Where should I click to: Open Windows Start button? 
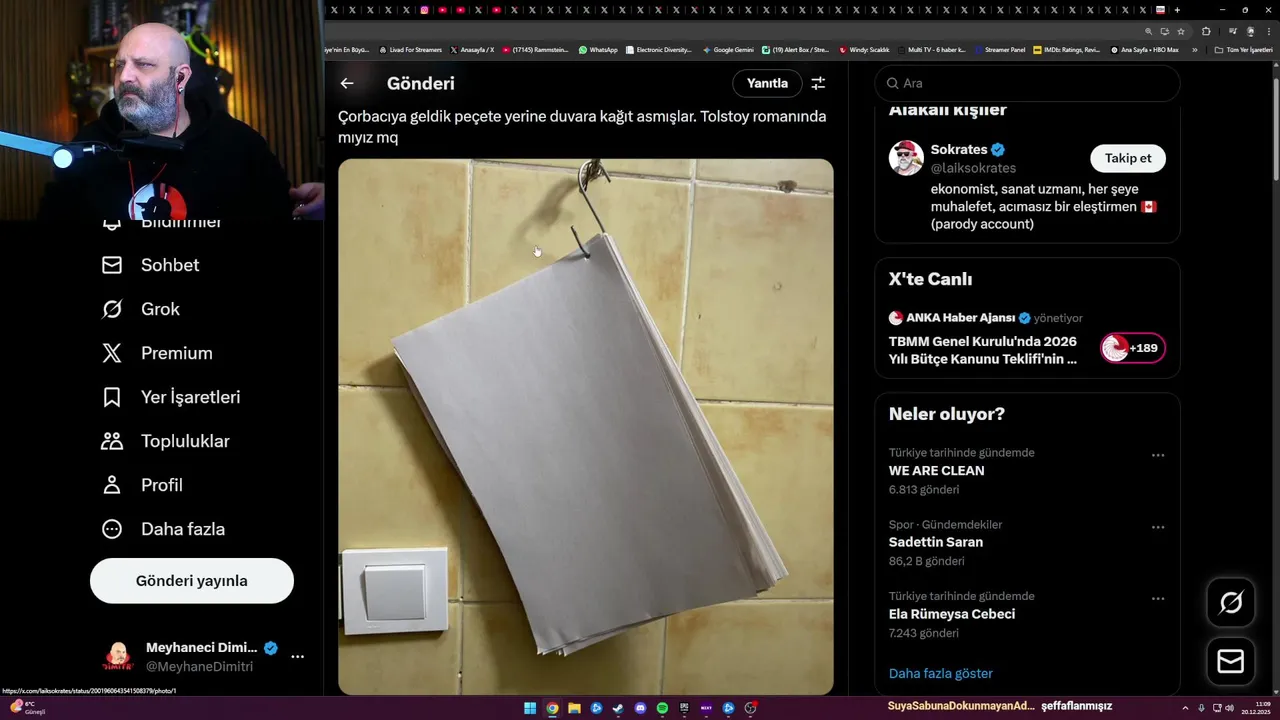click(530, 708)
